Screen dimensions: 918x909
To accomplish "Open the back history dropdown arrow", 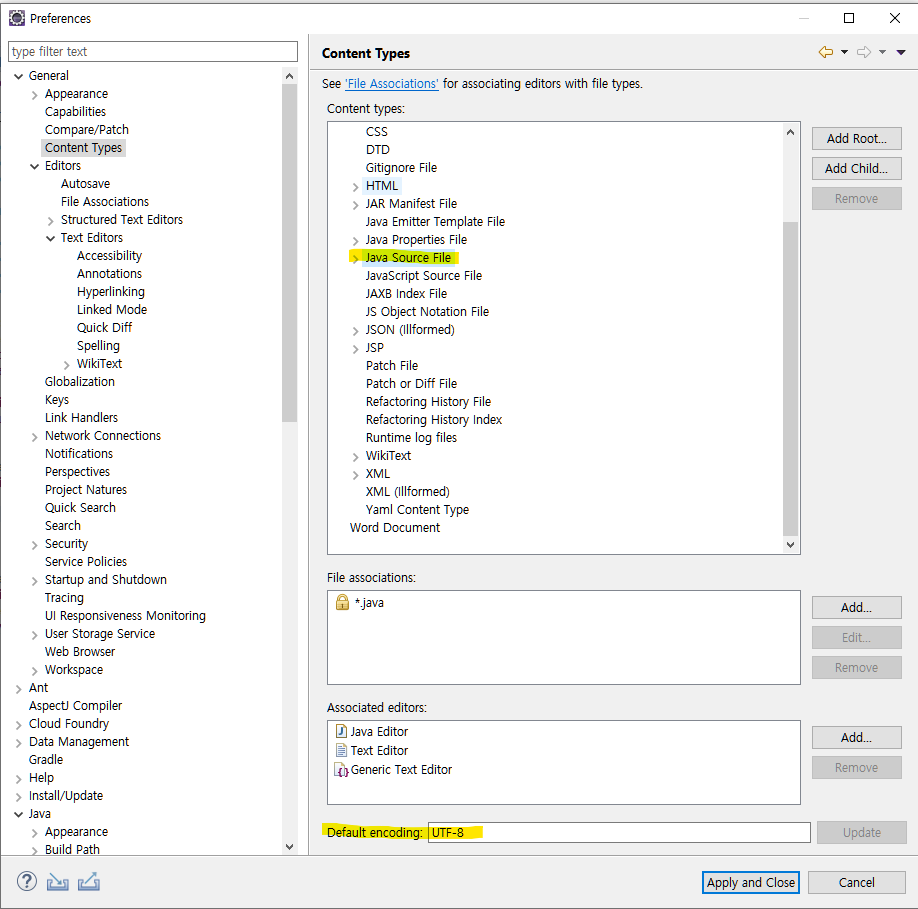I will (x=844, y=52).
